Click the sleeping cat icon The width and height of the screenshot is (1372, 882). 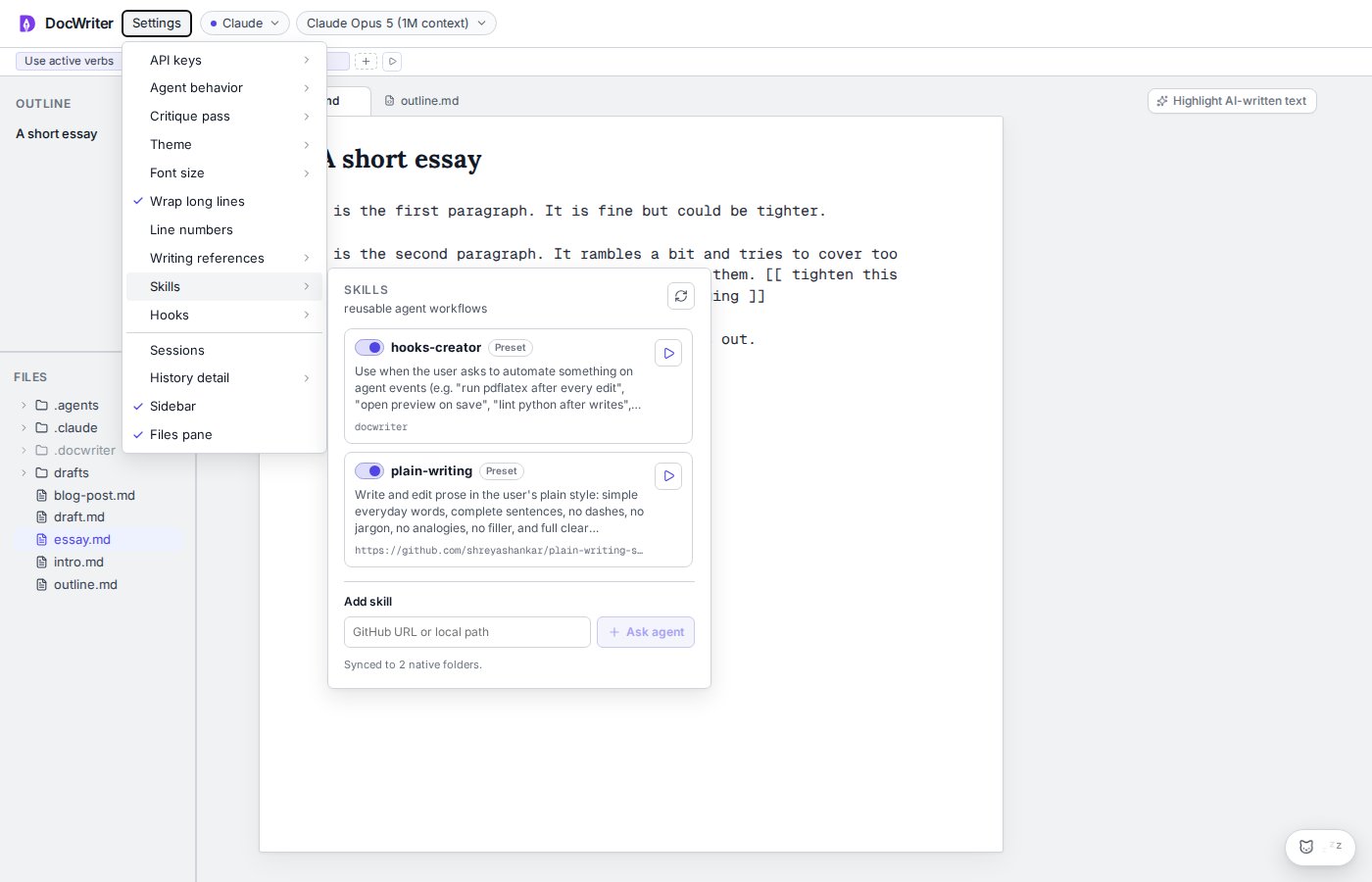tap(1306, 847)
